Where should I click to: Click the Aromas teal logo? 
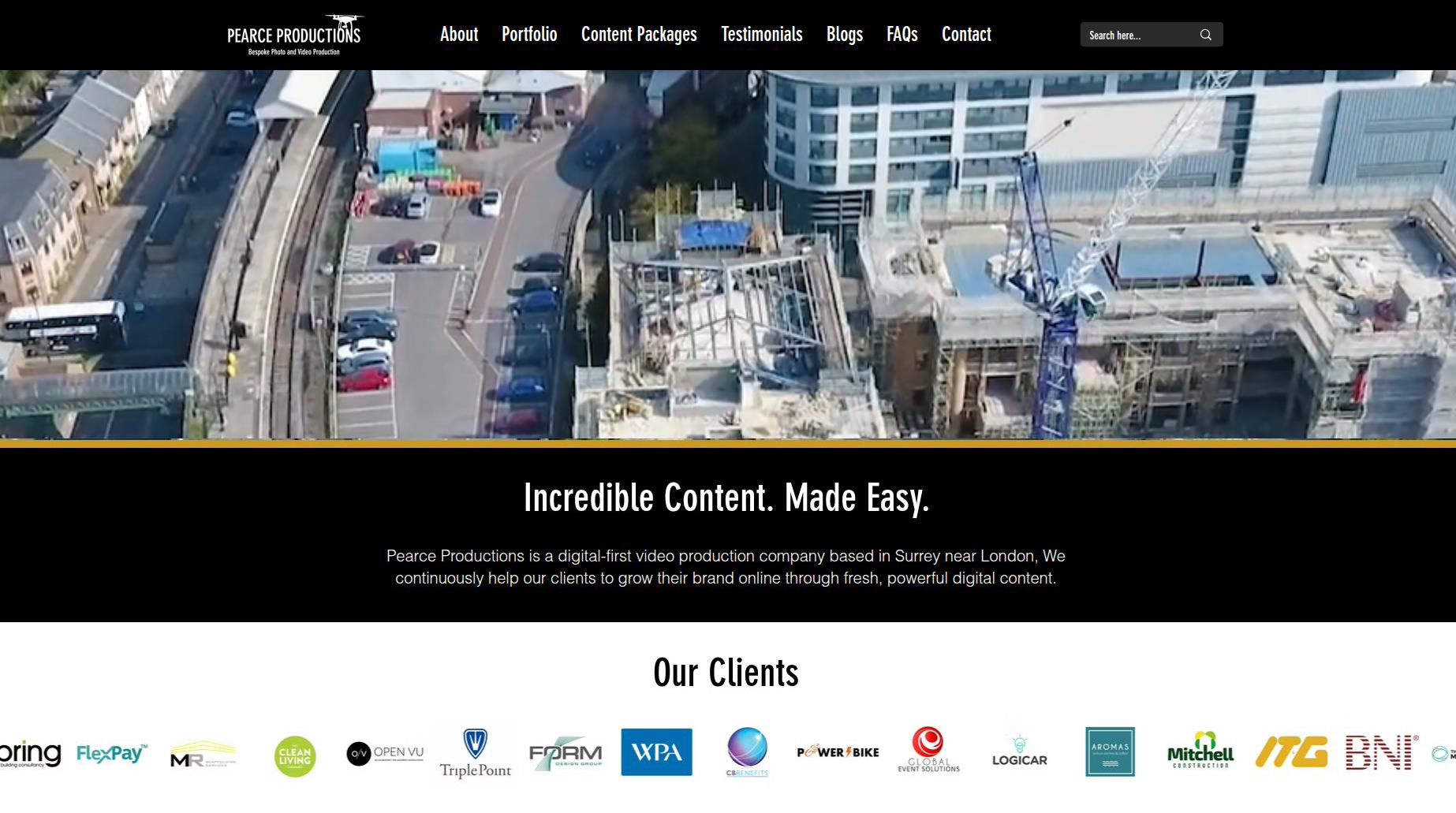tap(1110, 751)
